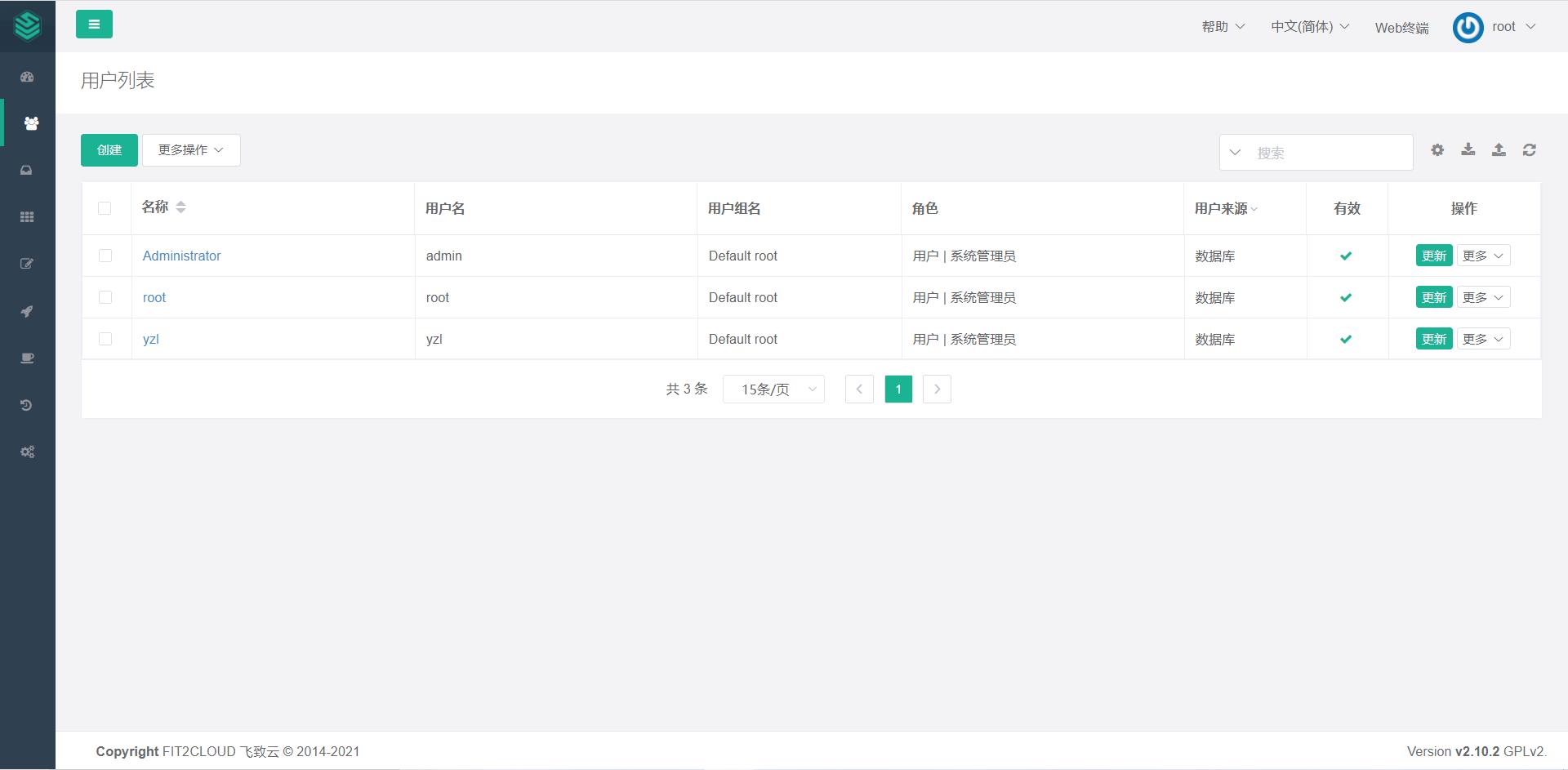Image resolution: width=1568 pixels, height=770 pixels.
Task: Open the system settings gears sidebar icon
Action: click(27, 452)
